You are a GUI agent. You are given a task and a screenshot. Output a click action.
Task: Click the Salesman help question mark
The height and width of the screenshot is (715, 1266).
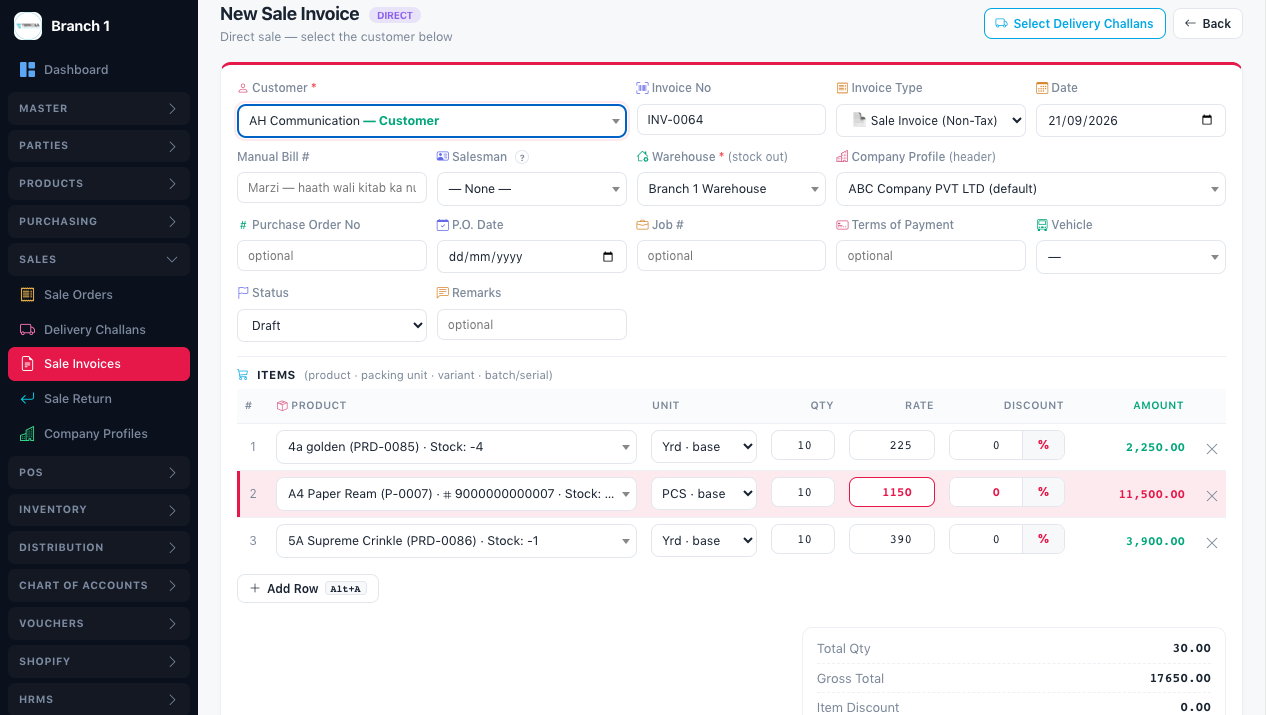click(522, 157)
